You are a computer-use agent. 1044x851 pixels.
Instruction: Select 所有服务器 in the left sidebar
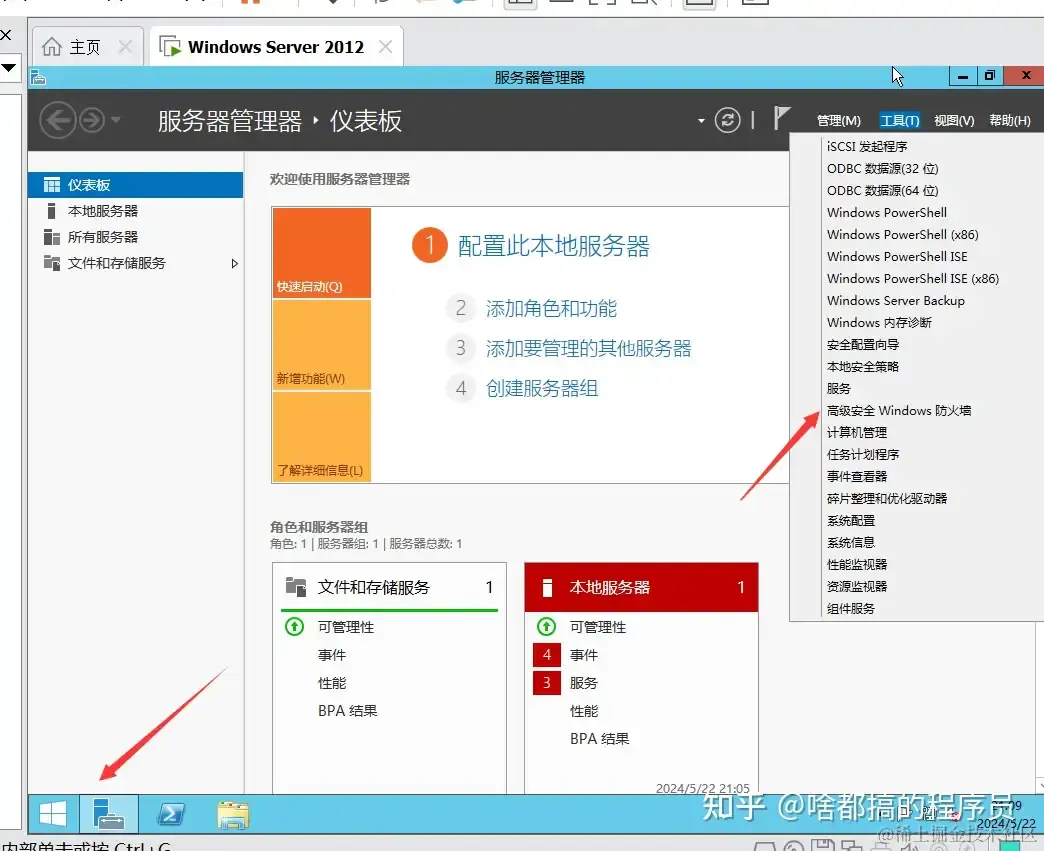136,237
